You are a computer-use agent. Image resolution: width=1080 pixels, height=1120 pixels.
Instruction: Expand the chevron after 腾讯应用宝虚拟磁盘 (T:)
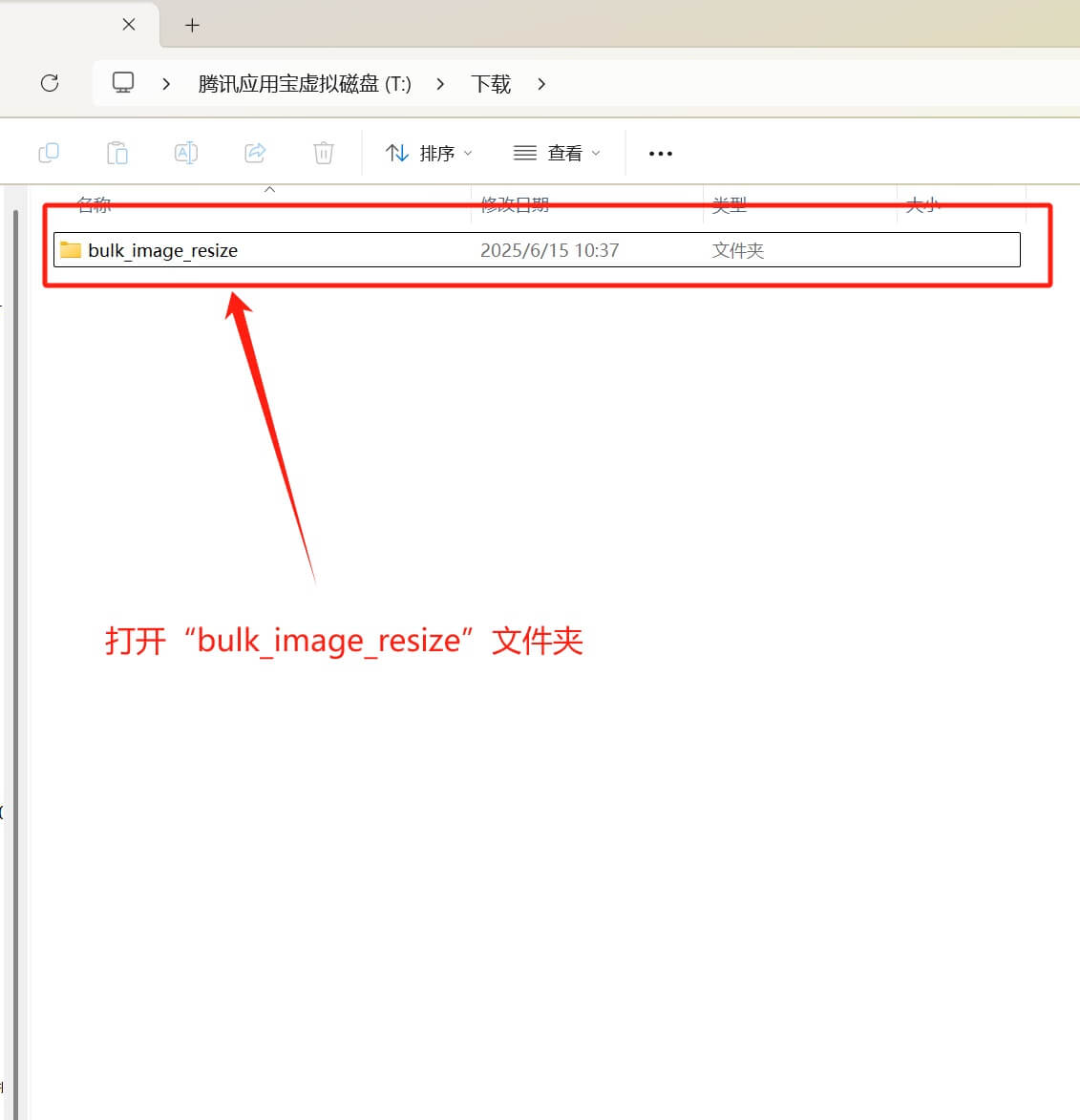point(440,84)
